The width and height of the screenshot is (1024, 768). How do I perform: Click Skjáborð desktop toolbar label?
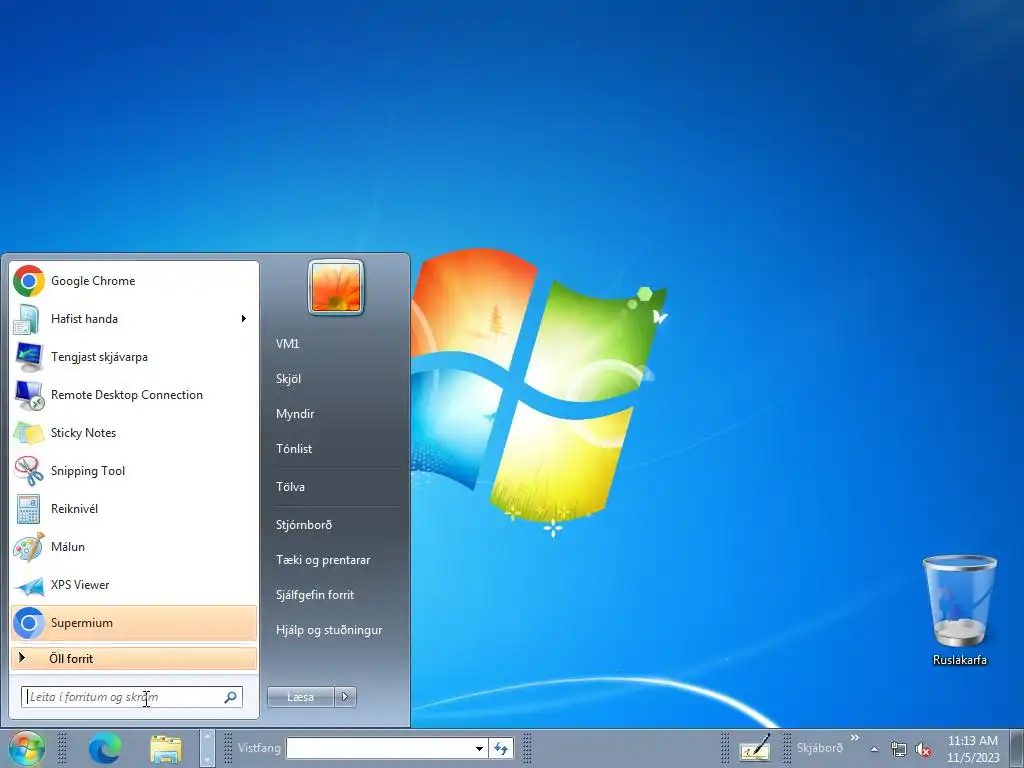pos(820,748)
